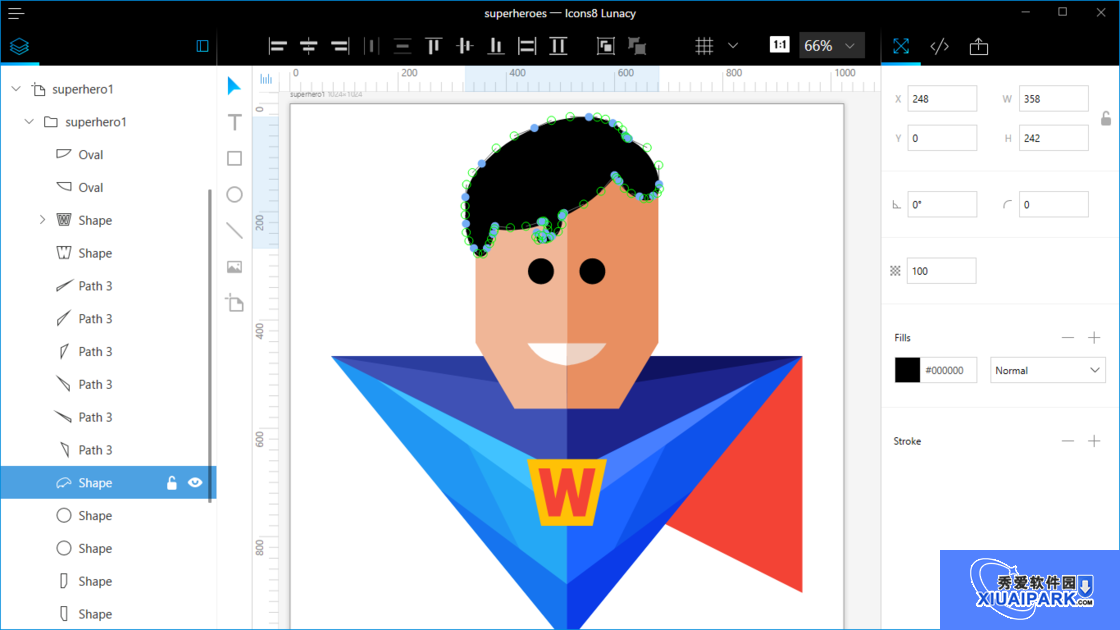The height and width of the screenshot is (630, 1120).
Task: Remove a stroke with minus button
Action: click(1068, 441)
